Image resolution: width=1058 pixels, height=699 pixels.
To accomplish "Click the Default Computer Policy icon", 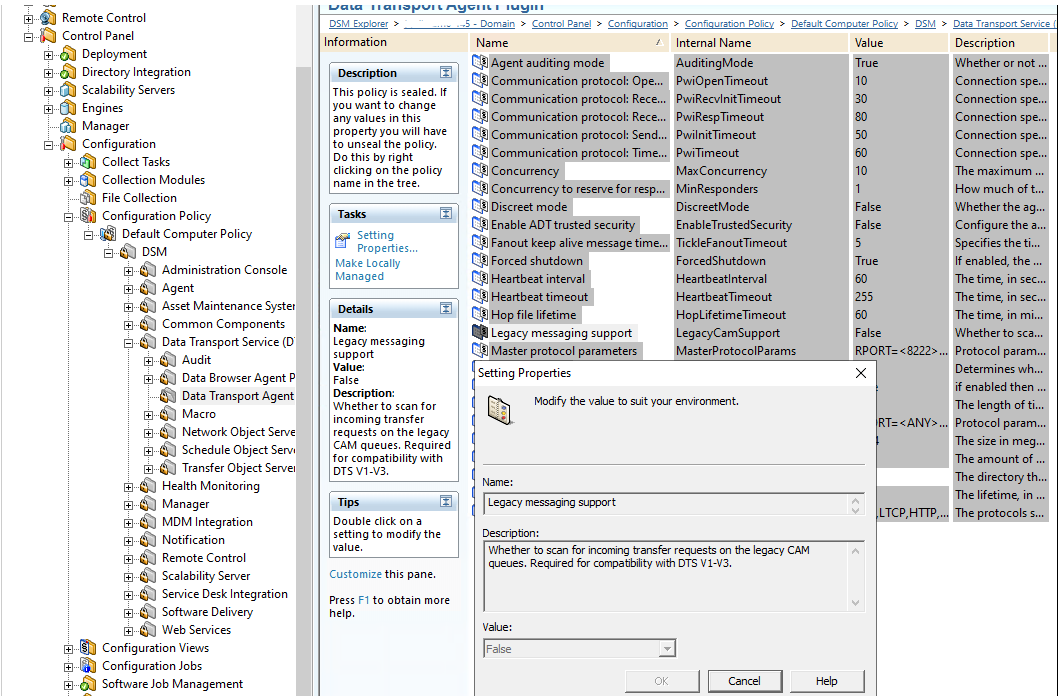I will (108, 234).
